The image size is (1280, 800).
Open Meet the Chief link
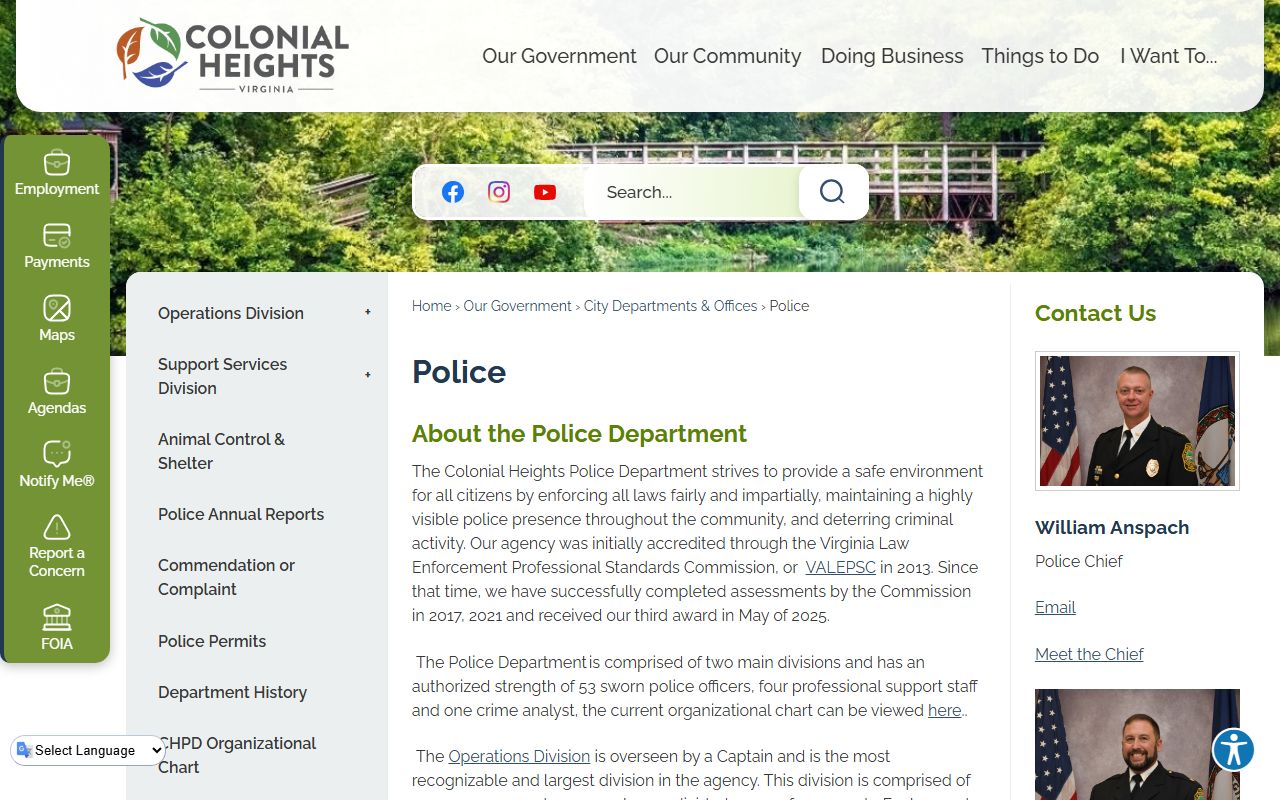pos(1089,654)
